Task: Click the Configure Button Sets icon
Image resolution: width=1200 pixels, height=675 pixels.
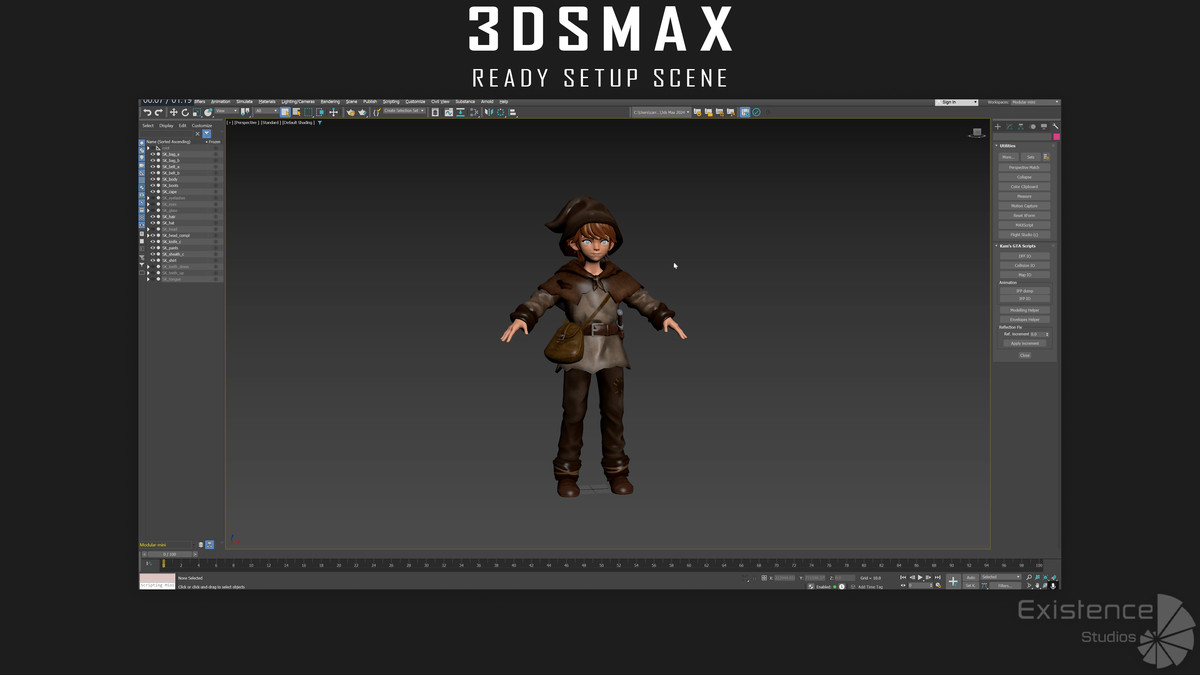Action: click(x=1046, y=157)
